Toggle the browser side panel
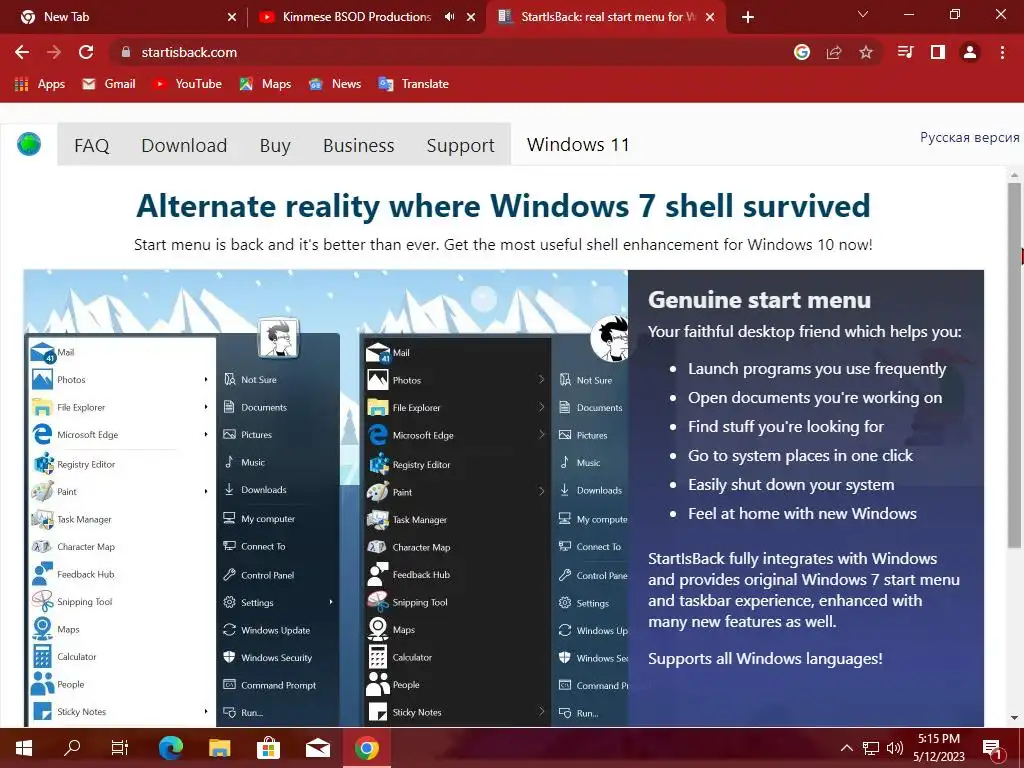 (x=938, y=52)
